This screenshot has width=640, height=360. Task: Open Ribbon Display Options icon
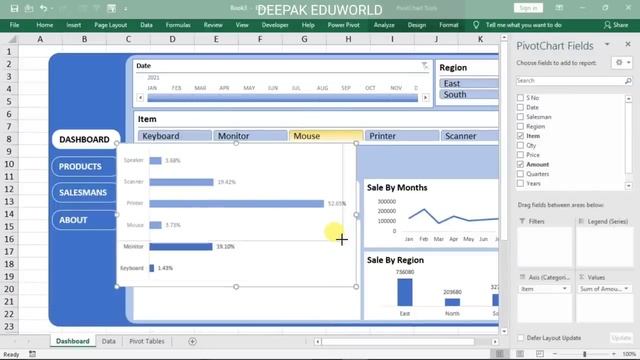pos(559,8)
